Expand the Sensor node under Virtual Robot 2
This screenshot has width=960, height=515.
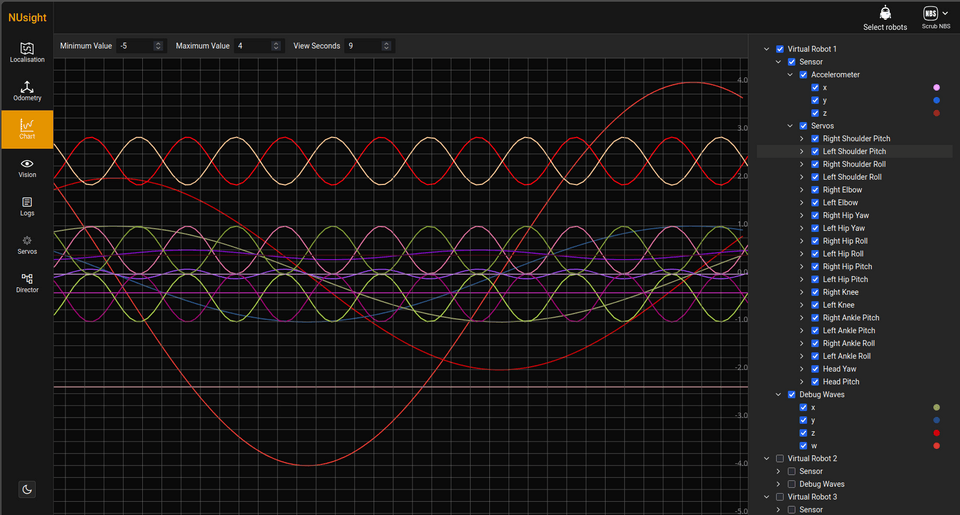coord(778,472)
